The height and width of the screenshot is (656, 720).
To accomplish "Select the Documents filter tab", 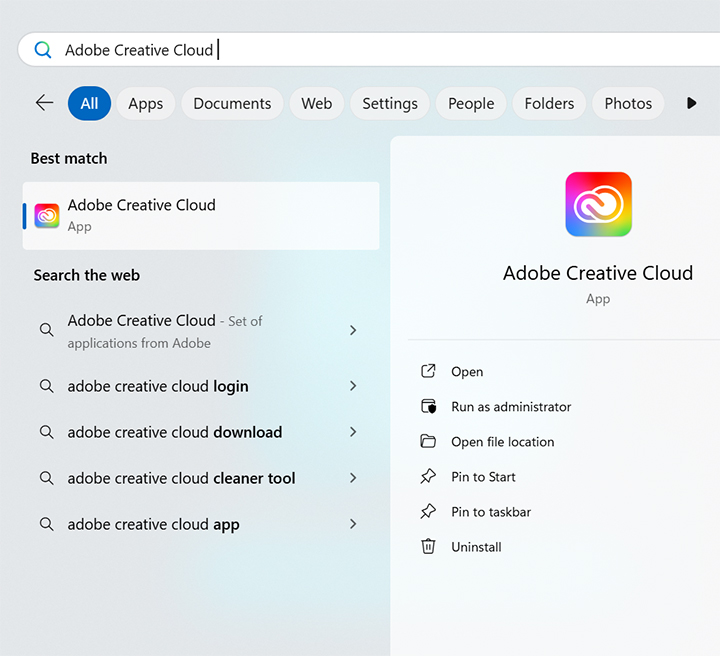I will pos(232,103).
